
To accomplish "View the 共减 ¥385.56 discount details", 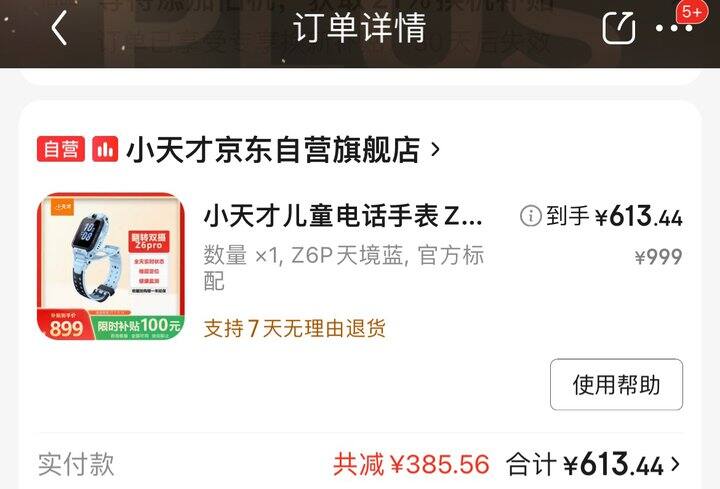I will [x=411, y=464].
